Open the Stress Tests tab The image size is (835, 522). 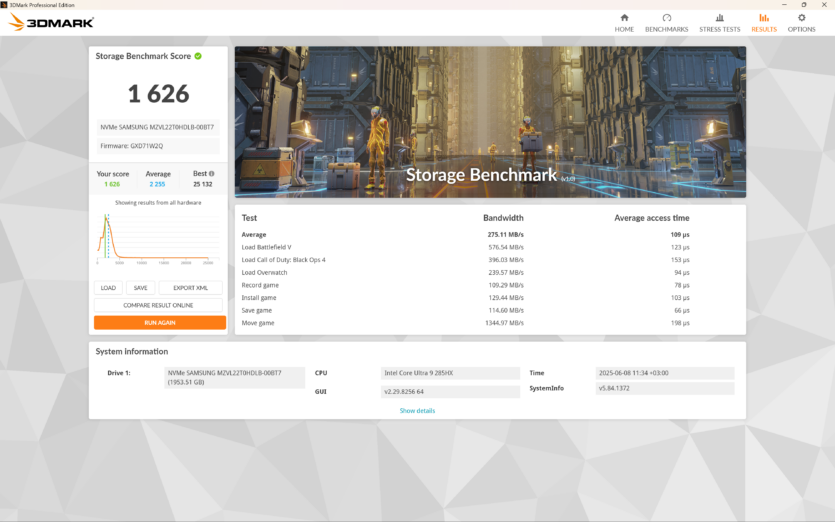pyautogui.click(x=719, y=23)
